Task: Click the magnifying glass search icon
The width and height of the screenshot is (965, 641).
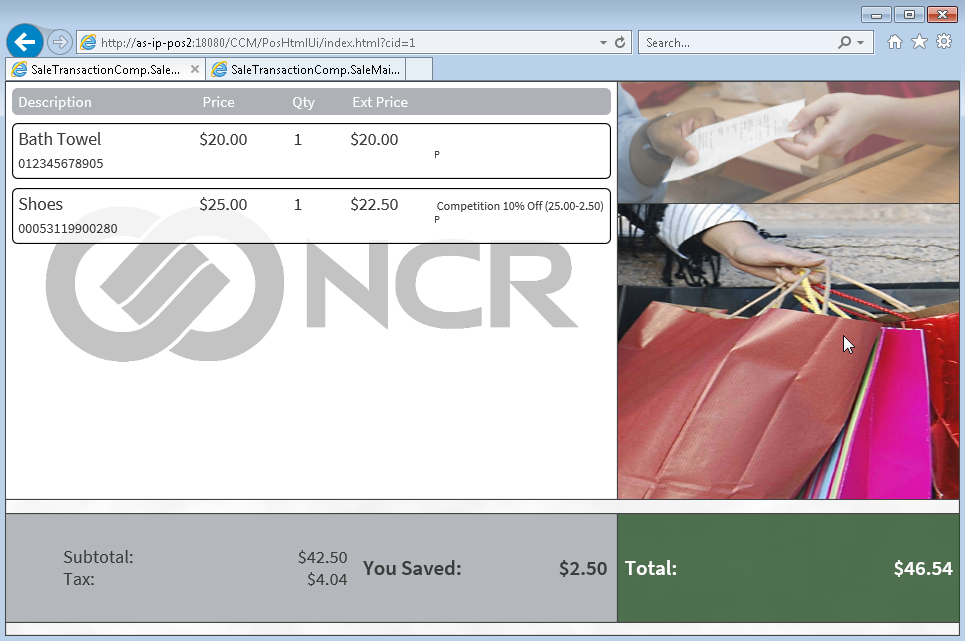Action: [x=844, y=42]
